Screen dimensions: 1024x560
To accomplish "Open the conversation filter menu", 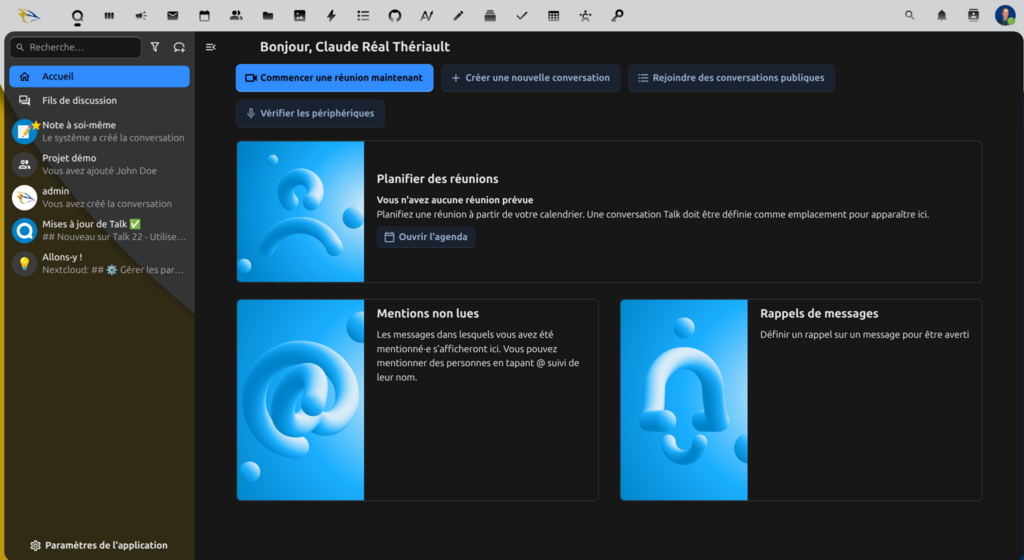I will pyautogui.click(x=155, y=47).
